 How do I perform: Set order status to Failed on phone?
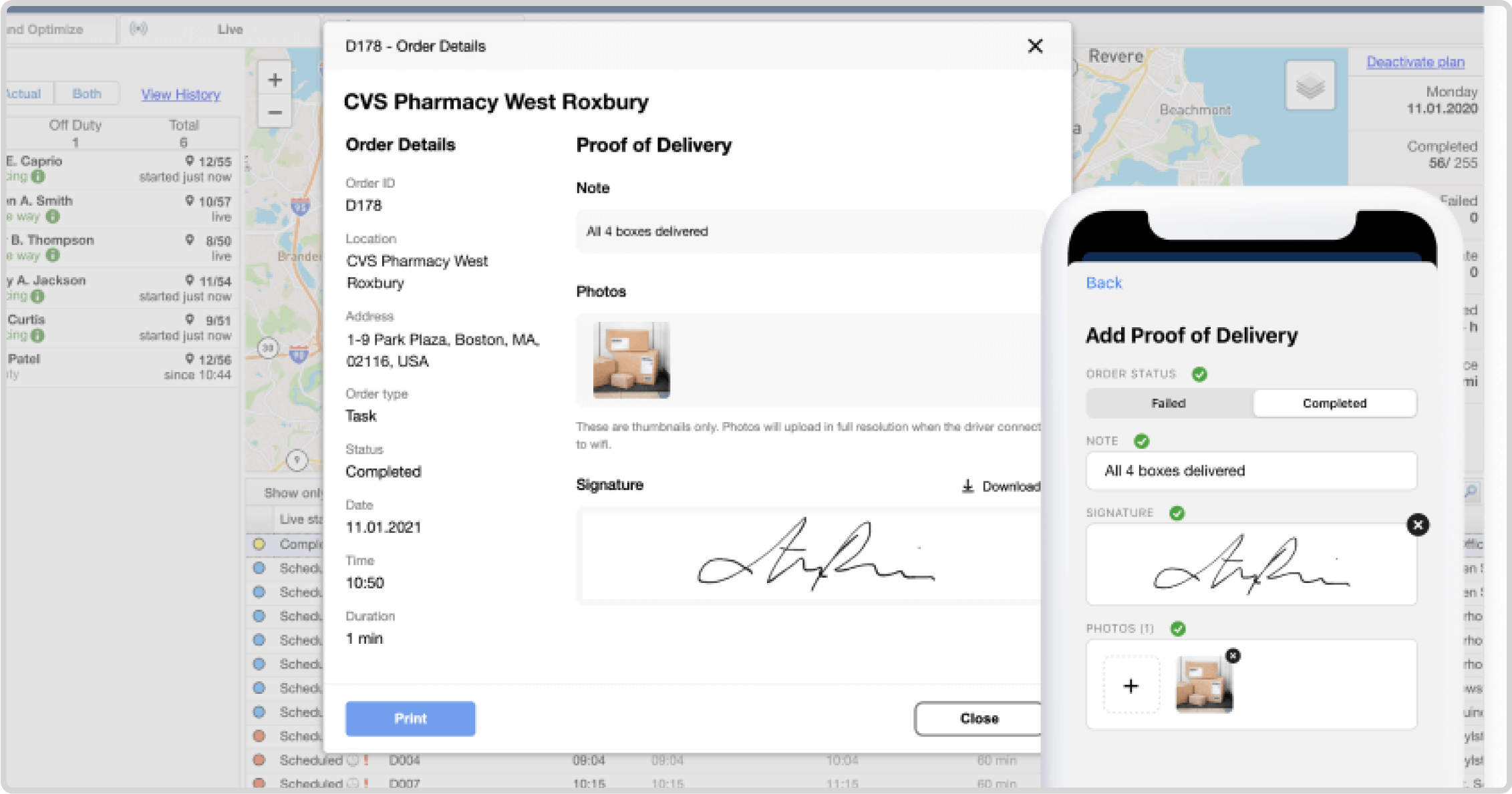pos(1169,403)
